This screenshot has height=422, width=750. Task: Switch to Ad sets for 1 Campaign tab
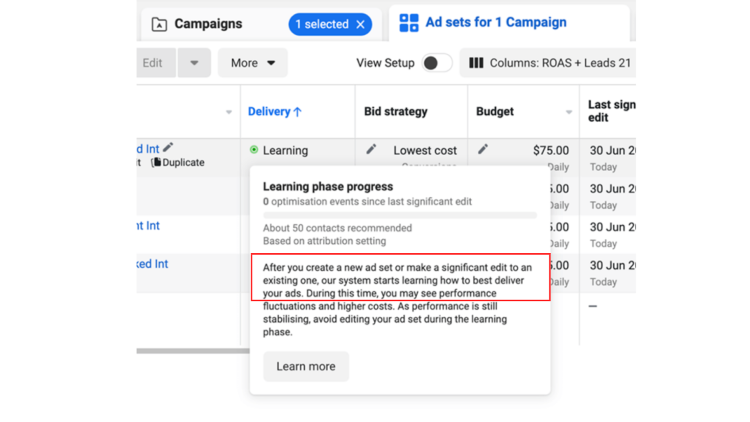click(495, 23)
